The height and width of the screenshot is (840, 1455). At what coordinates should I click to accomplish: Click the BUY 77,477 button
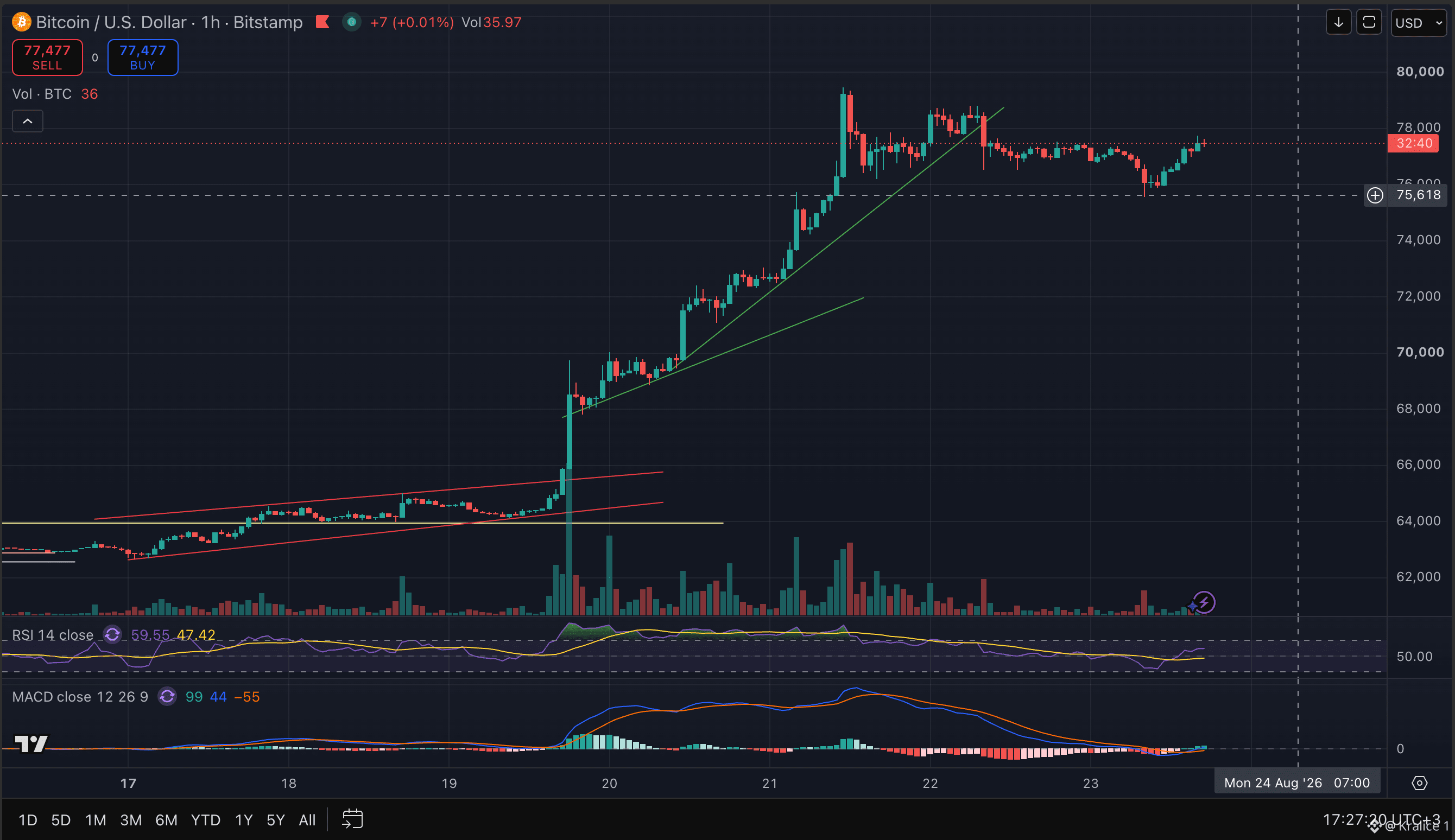(x=143, y=57)
